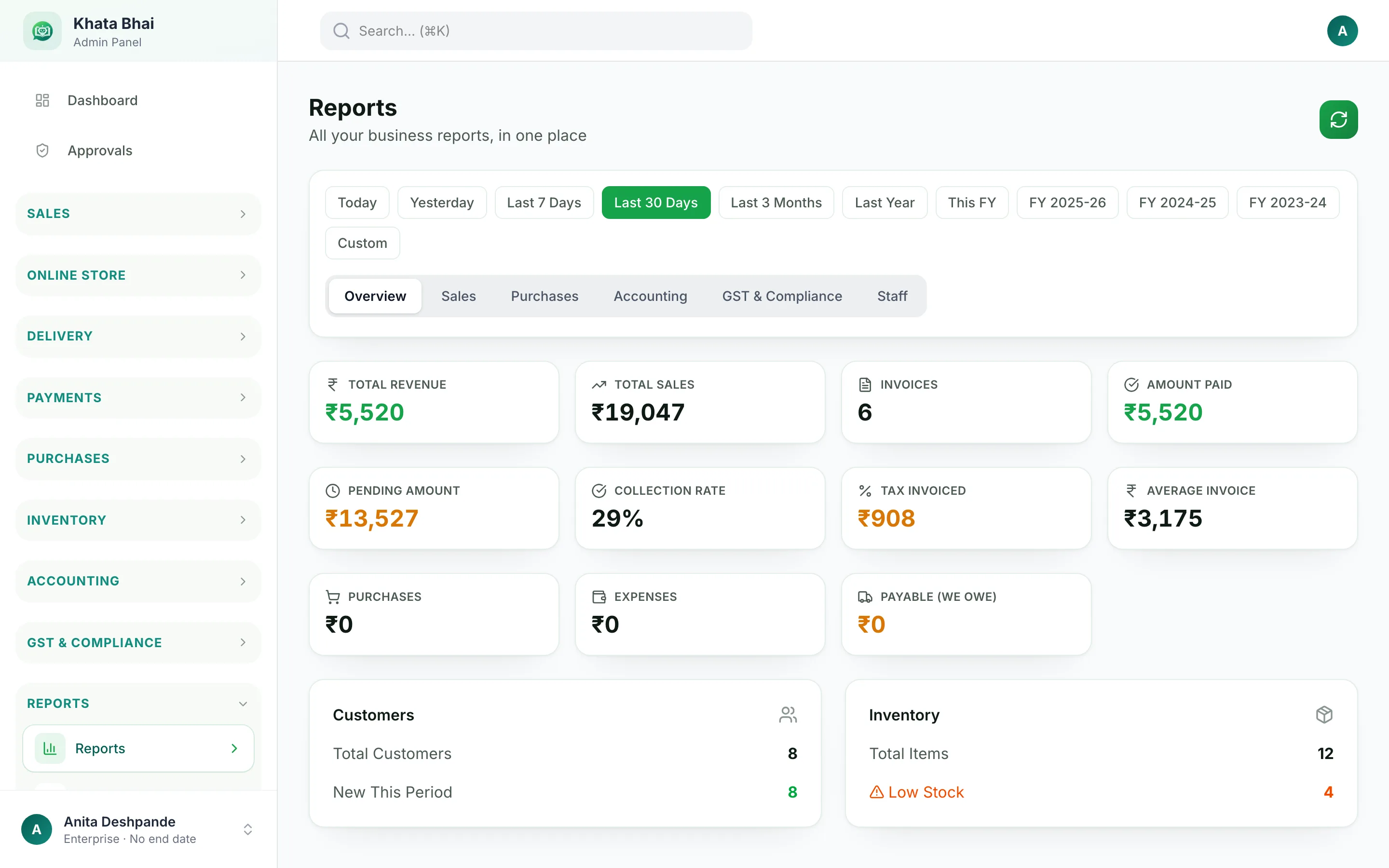Screen dimensions: 1389x868
Task: Click the rupee icon on Average Invoice
Action: tap(1131, 491)
